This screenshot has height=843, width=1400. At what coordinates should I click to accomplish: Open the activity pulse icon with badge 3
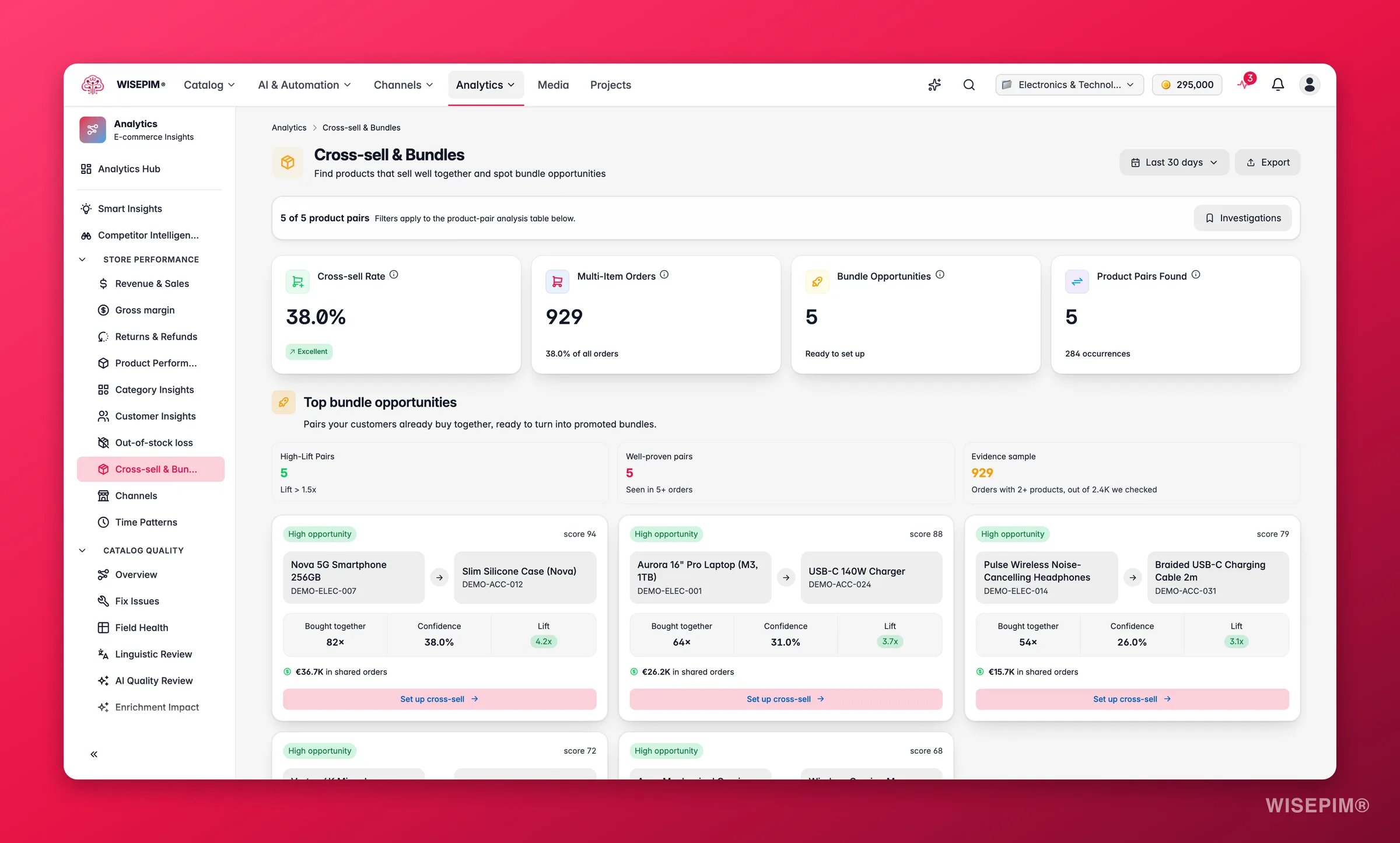pyautogui.click(x=1246, y=83)
